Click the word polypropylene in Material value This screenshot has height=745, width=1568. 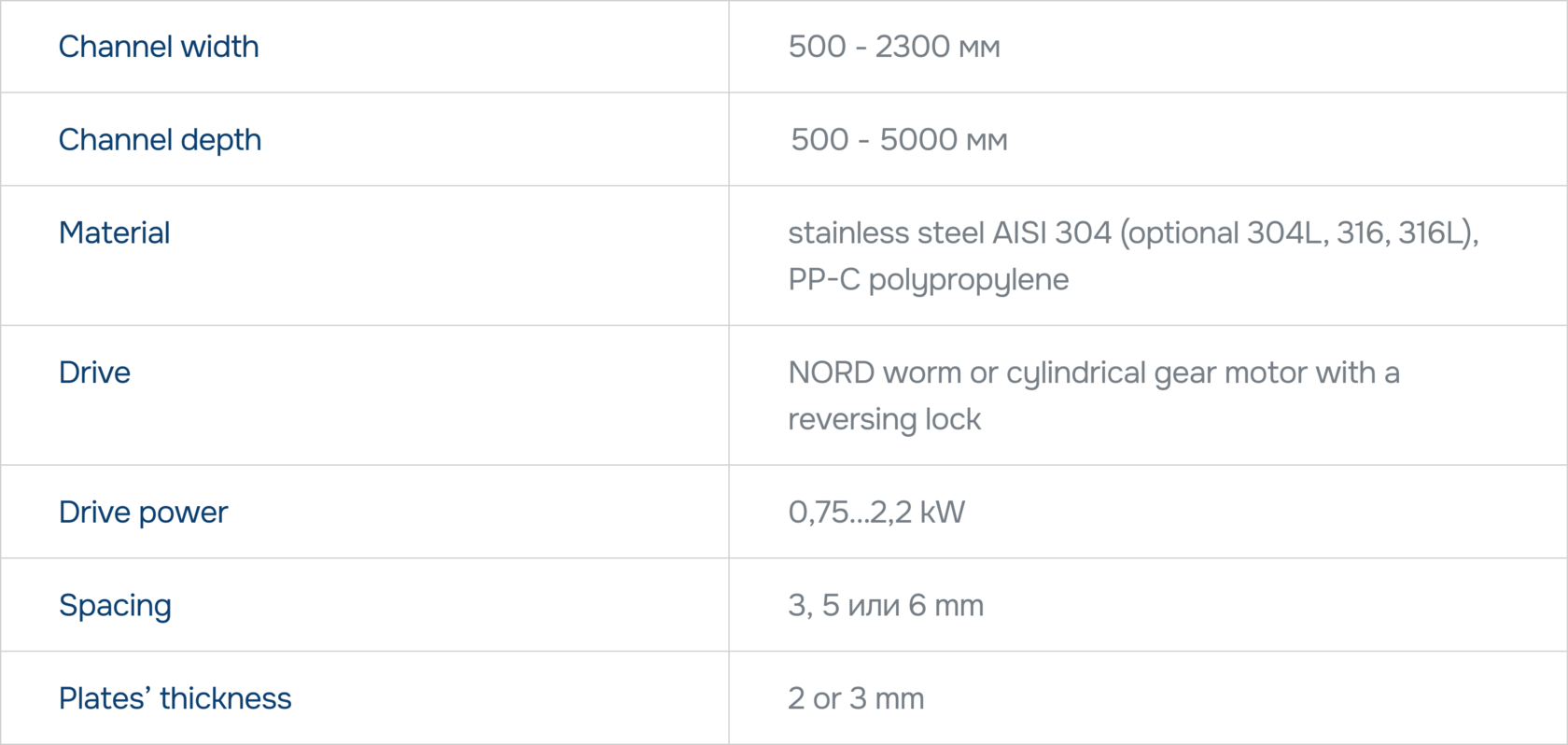click(969, 279)
